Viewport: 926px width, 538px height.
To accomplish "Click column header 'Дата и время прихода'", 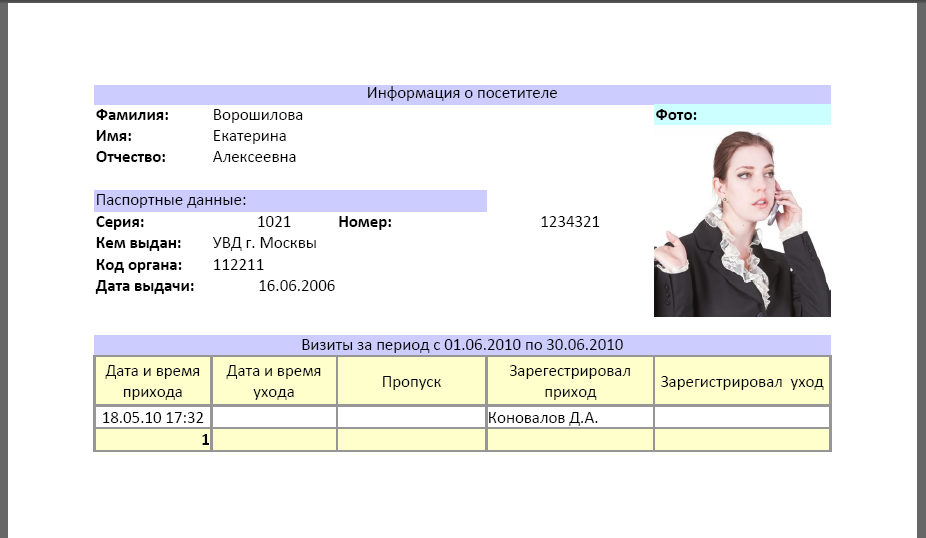I will point(153,382).
